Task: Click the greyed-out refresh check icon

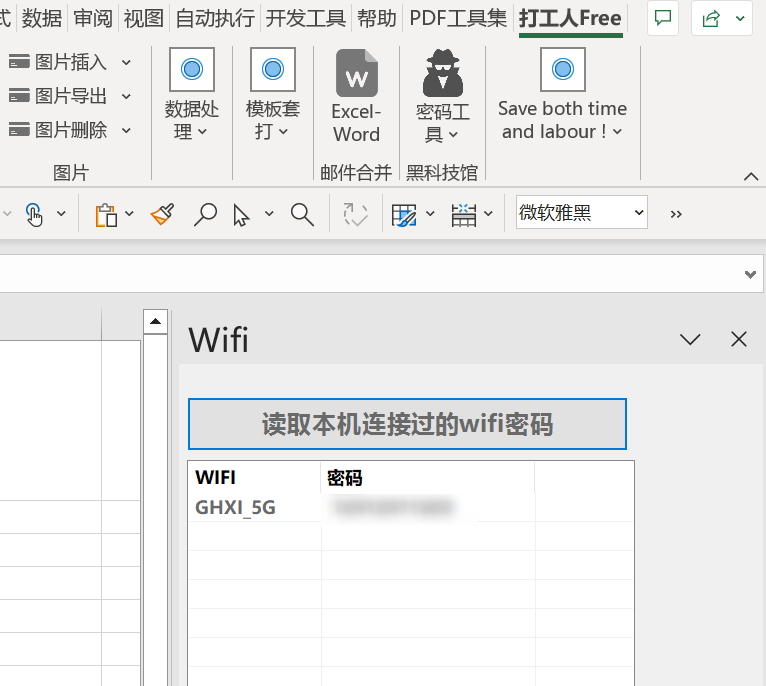Action: 355,214
